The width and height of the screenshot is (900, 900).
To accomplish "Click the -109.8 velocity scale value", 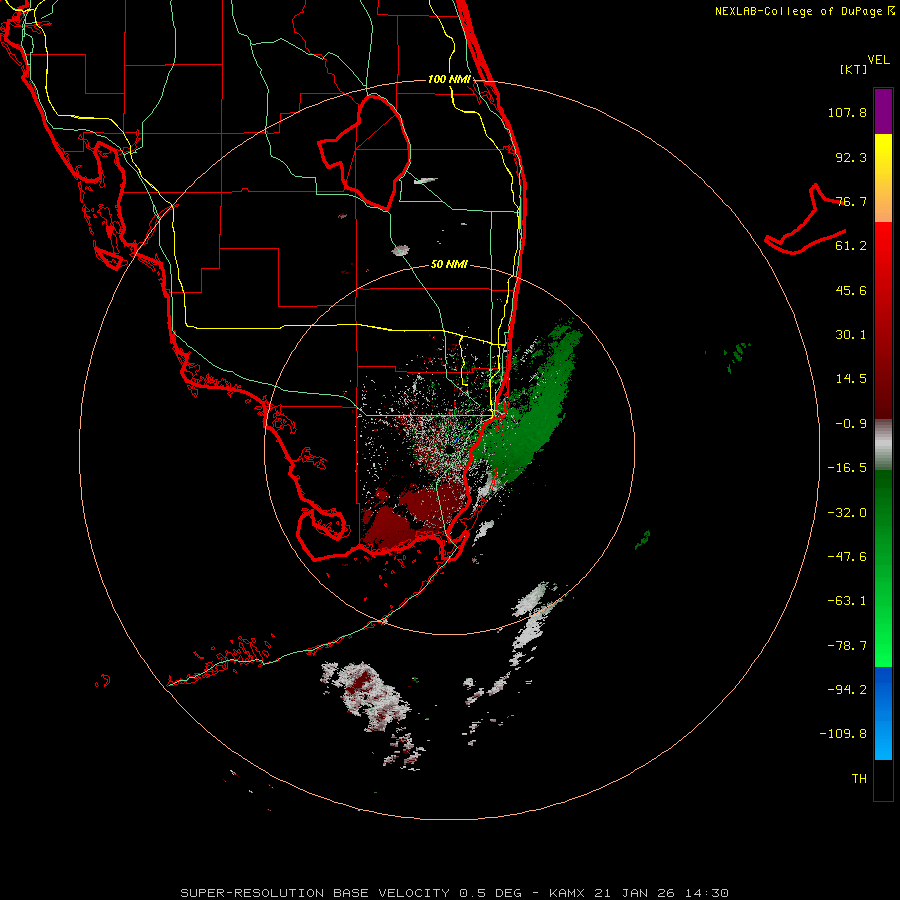I will pos(843,734).
